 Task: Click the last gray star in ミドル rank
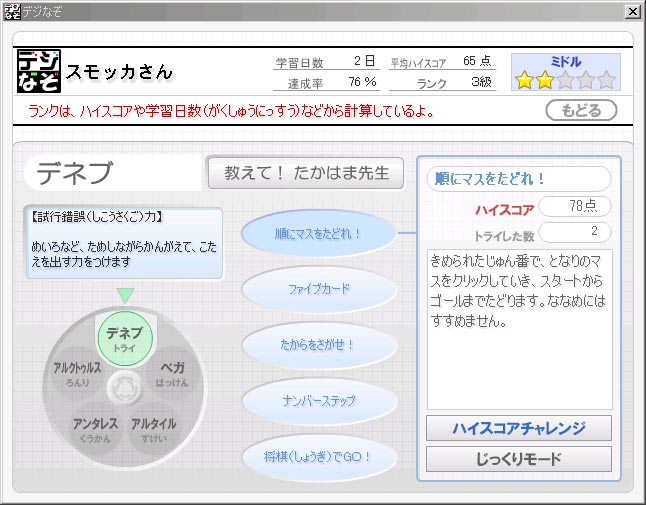[607, 80]
